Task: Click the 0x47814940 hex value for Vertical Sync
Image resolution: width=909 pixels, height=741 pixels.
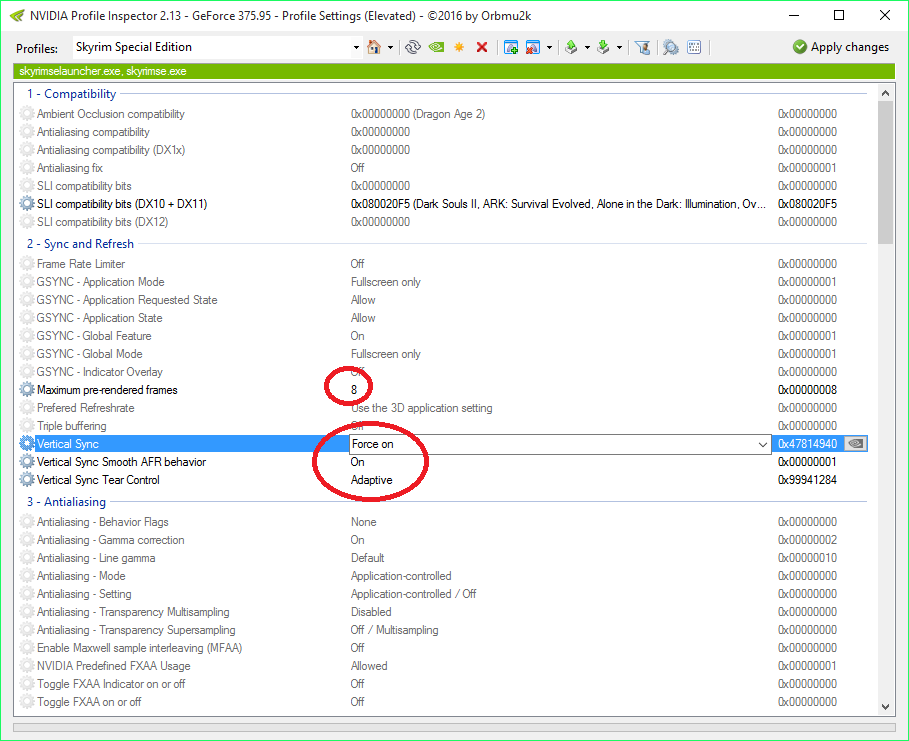Action: (807, 444)
